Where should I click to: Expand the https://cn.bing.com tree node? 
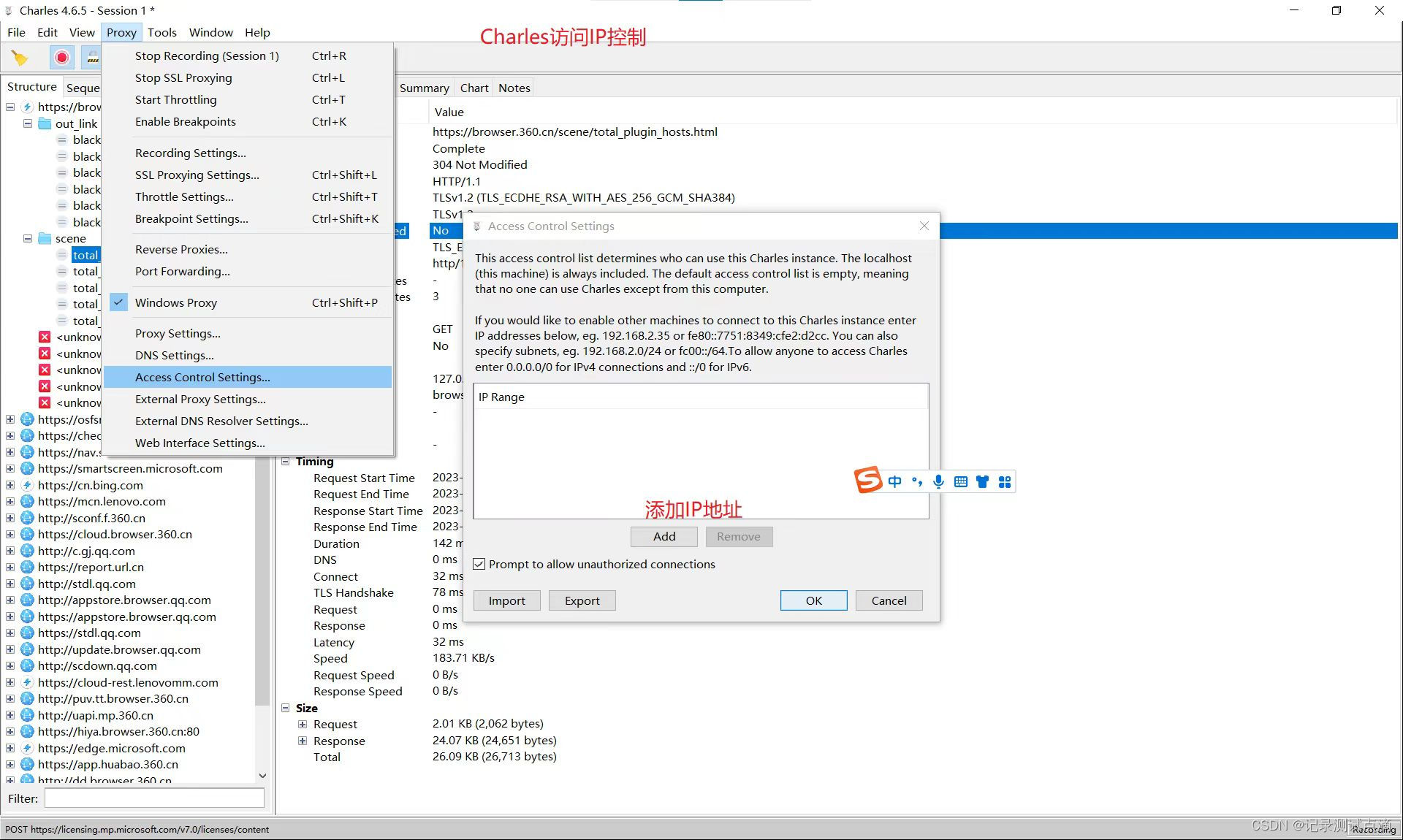[x=10, y=485]
